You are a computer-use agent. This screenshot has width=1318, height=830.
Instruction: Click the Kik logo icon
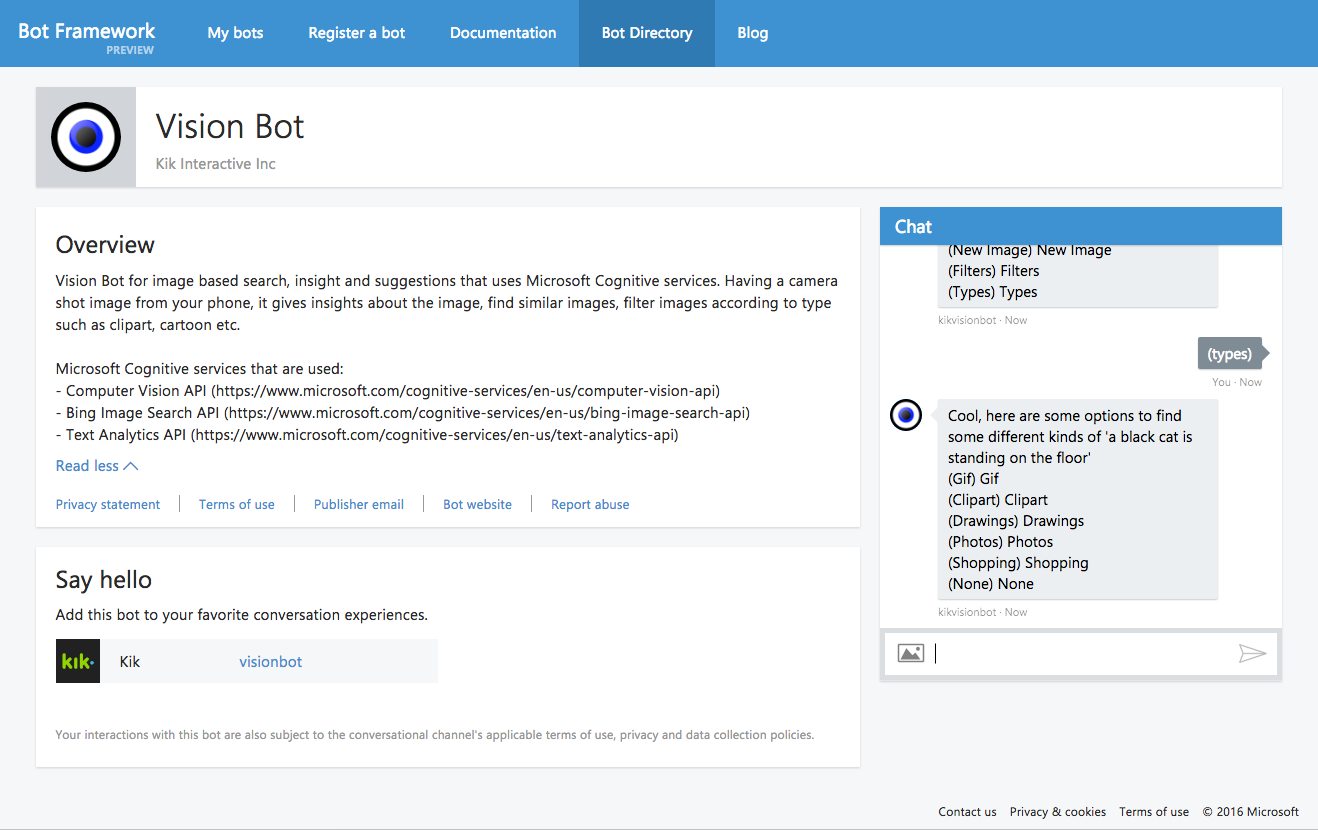pos(78,661)
